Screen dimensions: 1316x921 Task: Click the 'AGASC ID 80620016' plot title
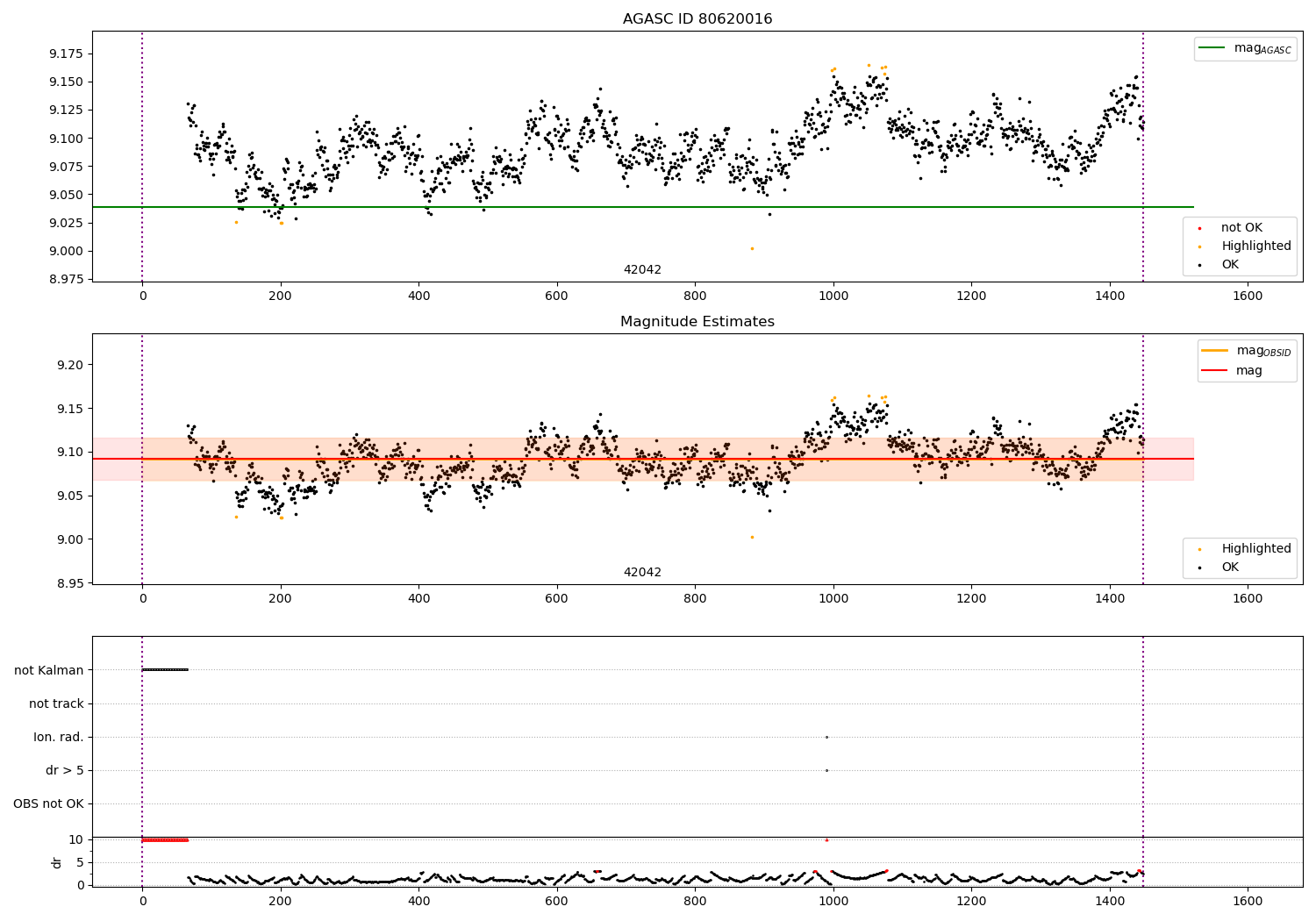tap(697, 19)
